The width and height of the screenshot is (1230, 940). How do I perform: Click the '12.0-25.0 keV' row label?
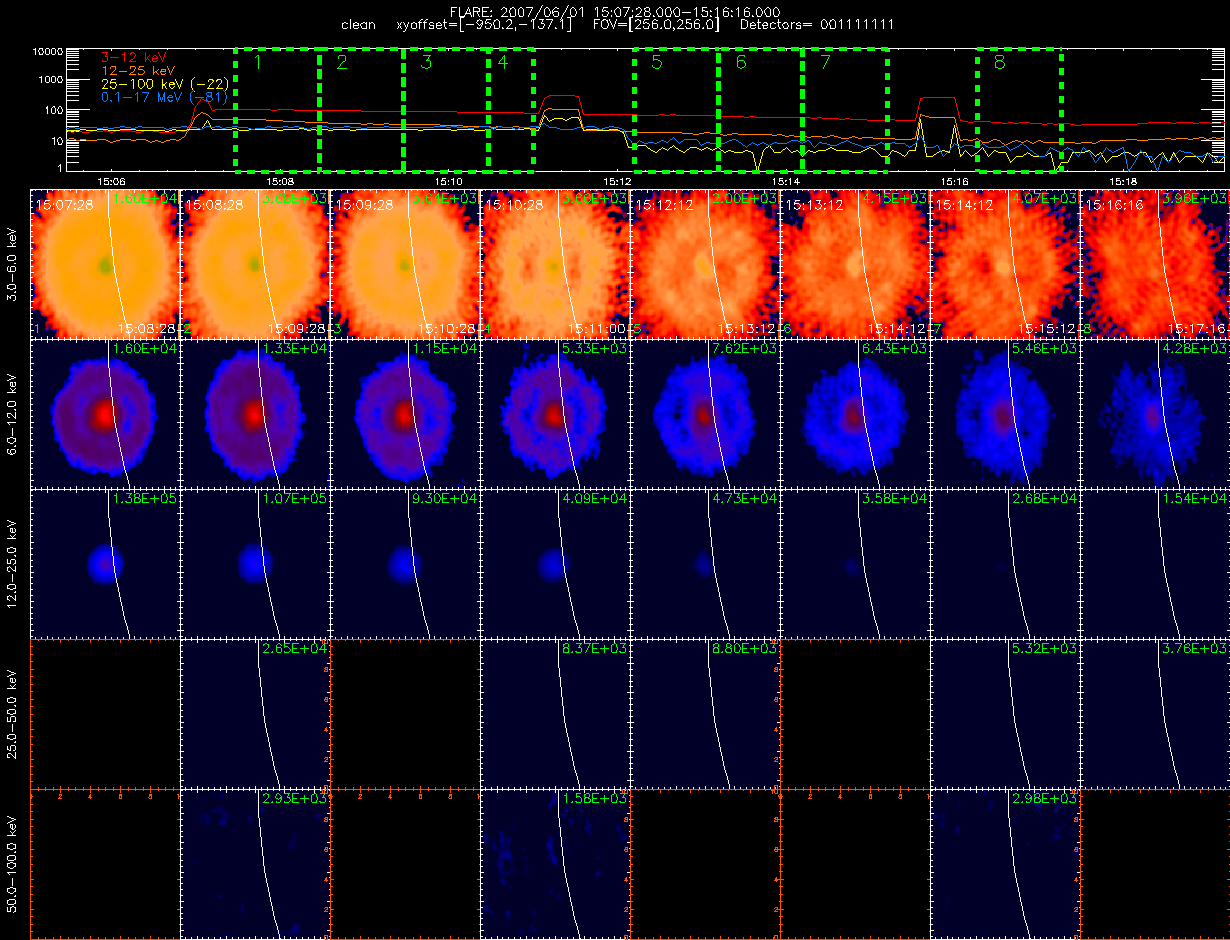[13, 563]
